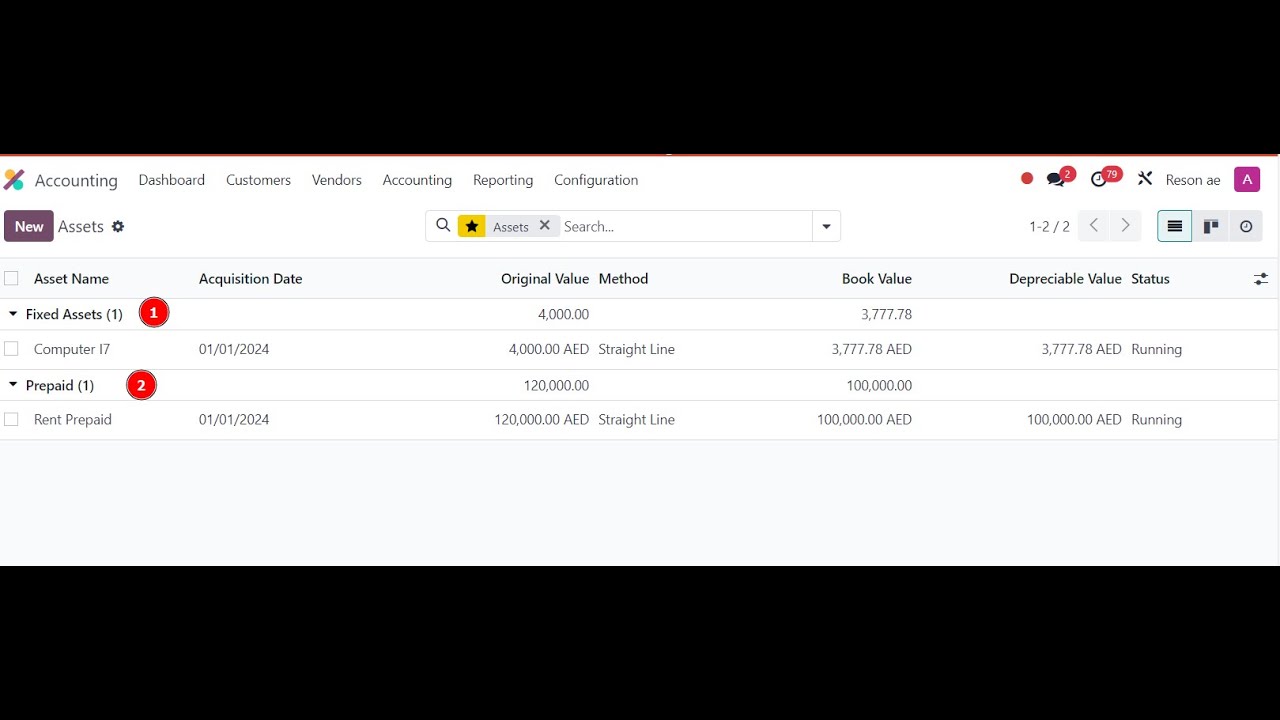
Task: Switch to kanban view
Action: 1210,226
